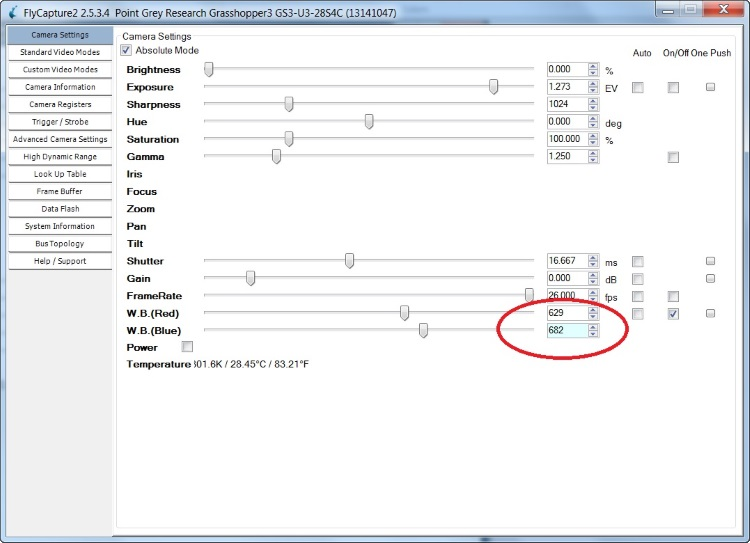Image resolution: width=750 pixels, height=543 pixels.
Task: Toggle the Absolute Mode checkbox
Action: (x=126, y=50)
